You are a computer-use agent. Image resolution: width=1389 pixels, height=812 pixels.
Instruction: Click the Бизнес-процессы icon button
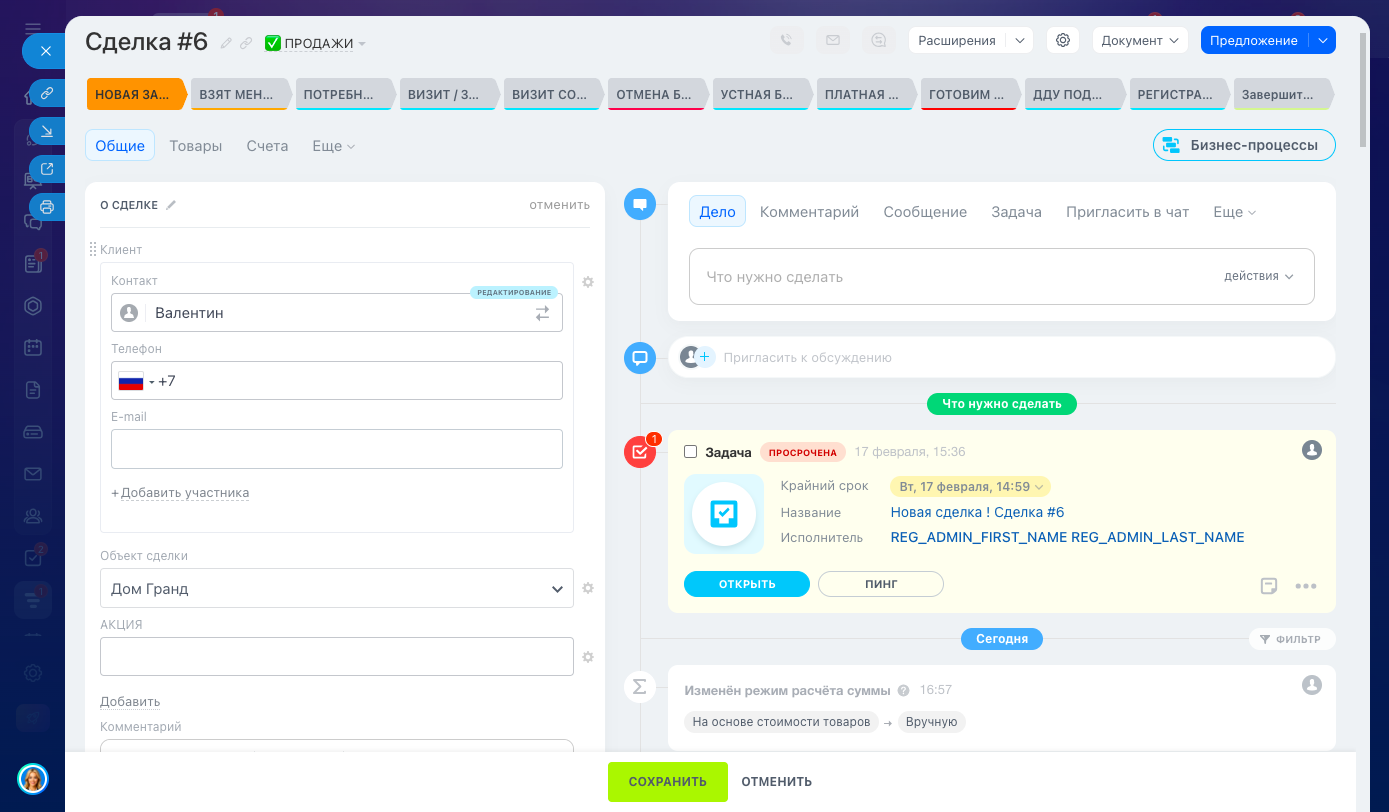click(1244, 145)
